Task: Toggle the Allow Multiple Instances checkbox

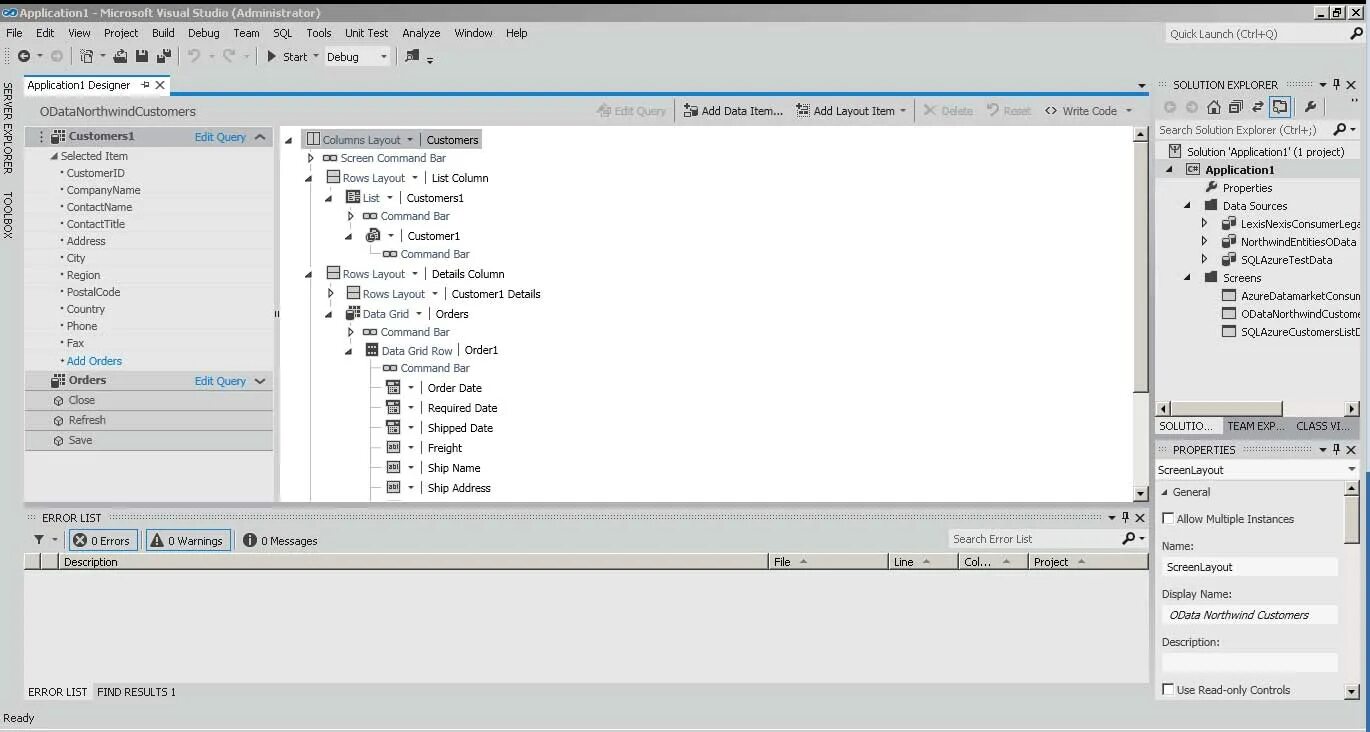Action: click(1168, 519)
